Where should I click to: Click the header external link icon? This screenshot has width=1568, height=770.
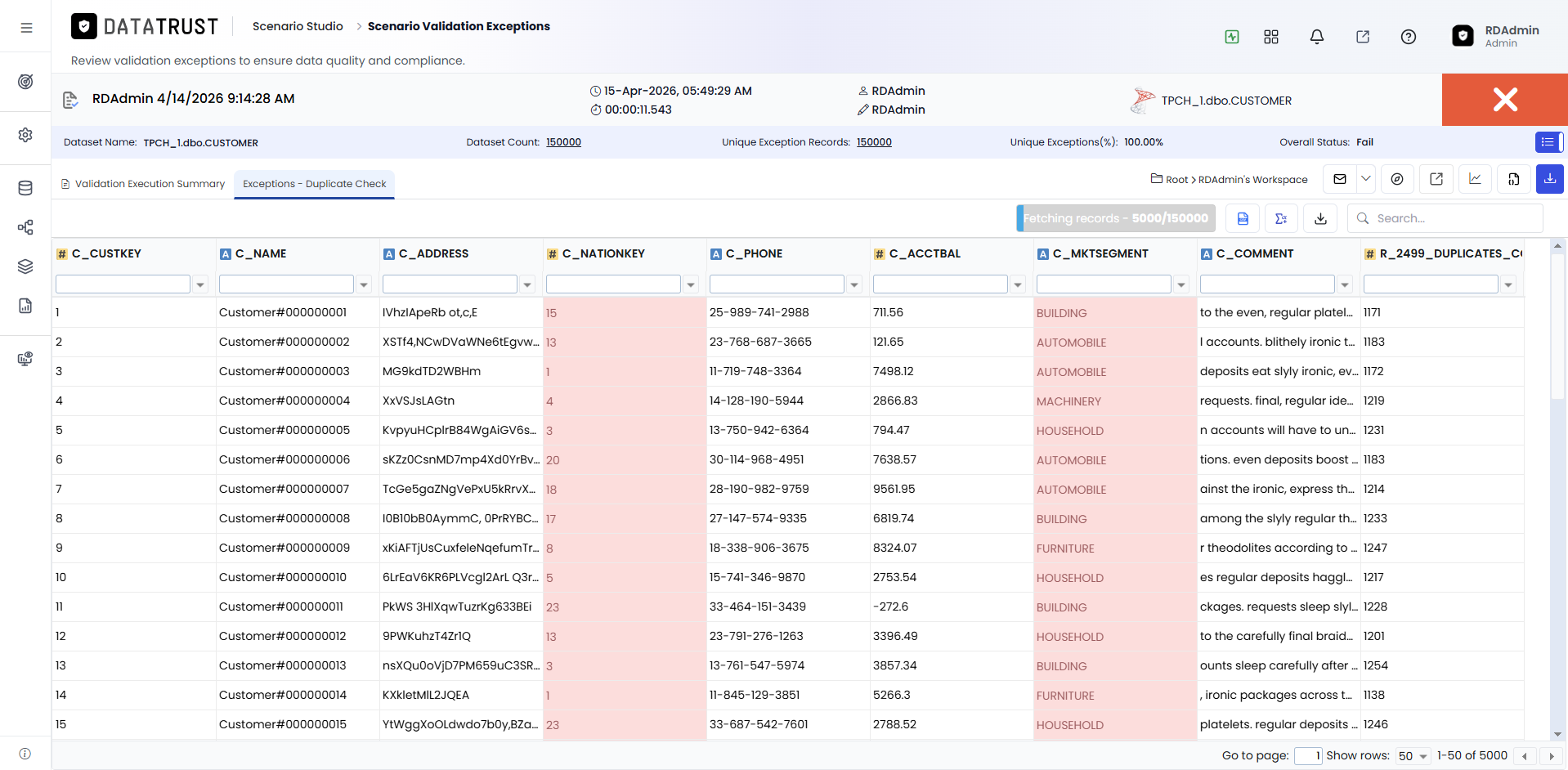click(1363, 37)
